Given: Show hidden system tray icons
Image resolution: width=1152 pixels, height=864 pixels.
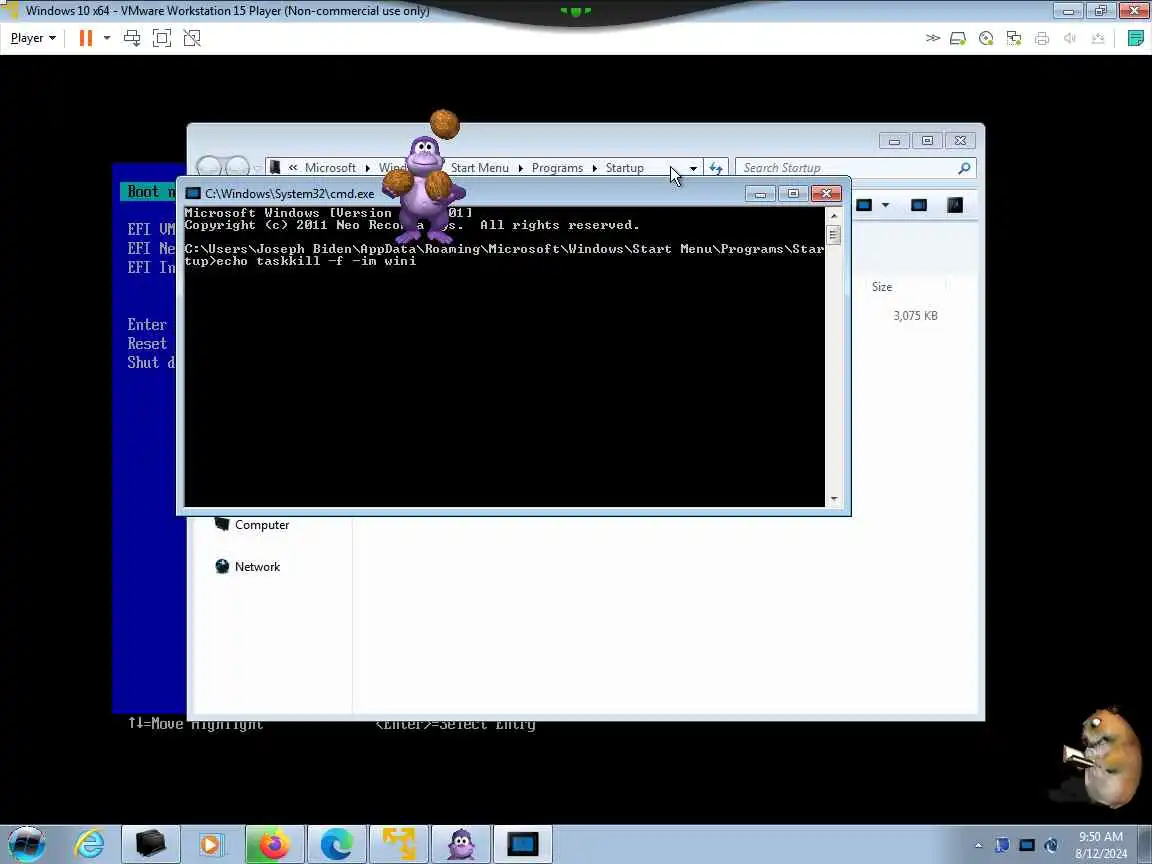Looking at the screenshot, I should [979, 845].
